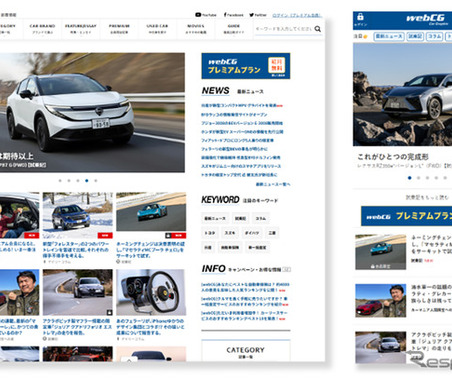452x380 pixels.
Task: Select the active blue dot under mobile carousel
Action: pyautogui.click(x=410, y=178)
